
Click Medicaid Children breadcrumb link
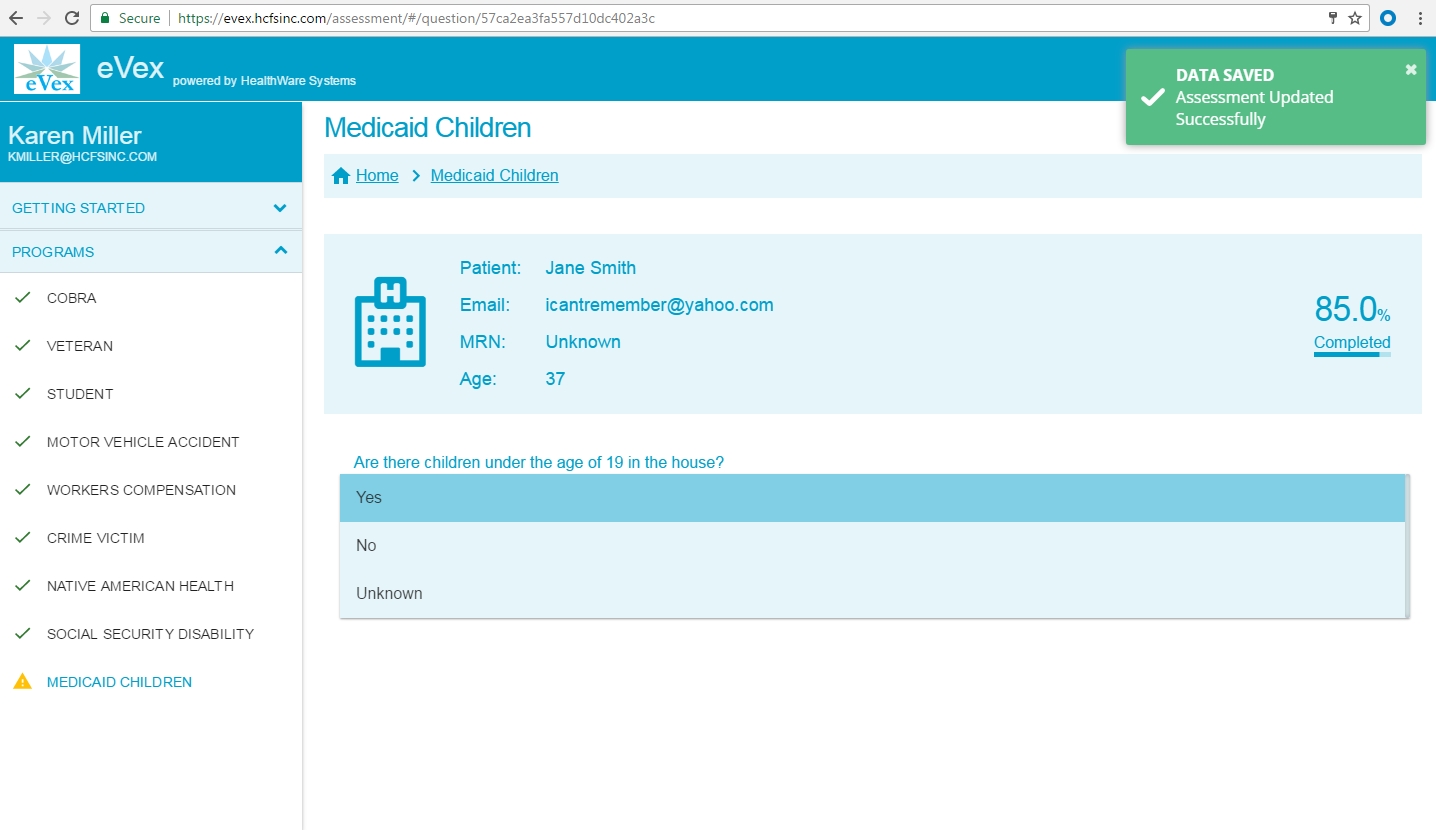click(494, 176)
